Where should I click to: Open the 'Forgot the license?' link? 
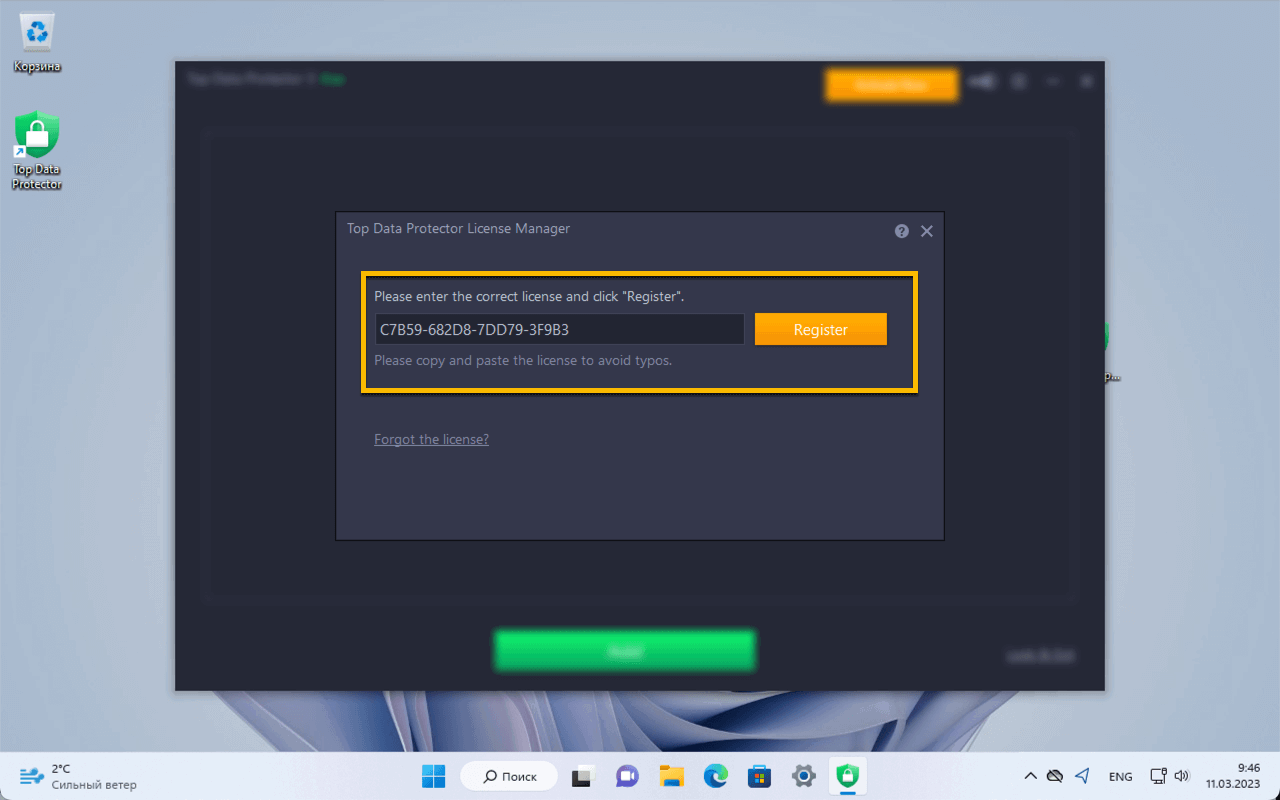point(431,439)
